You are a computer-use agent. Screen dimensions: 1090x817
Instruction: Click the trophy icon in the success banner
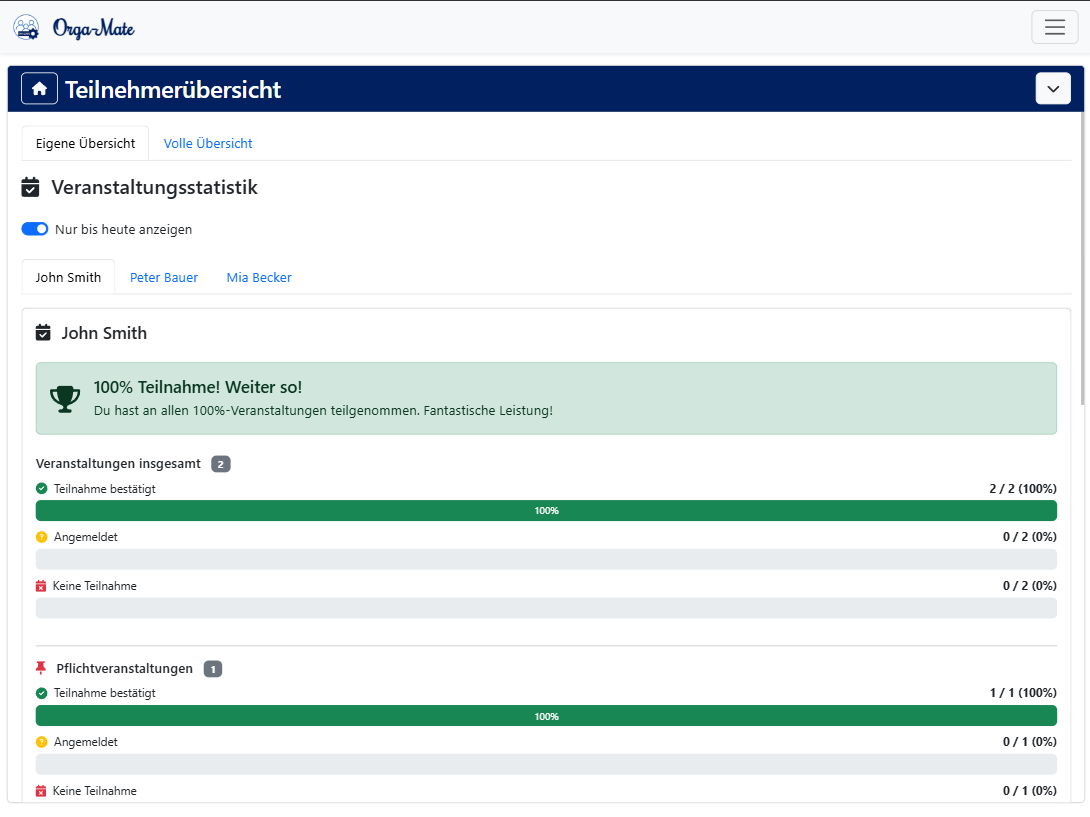pos(65,398)
